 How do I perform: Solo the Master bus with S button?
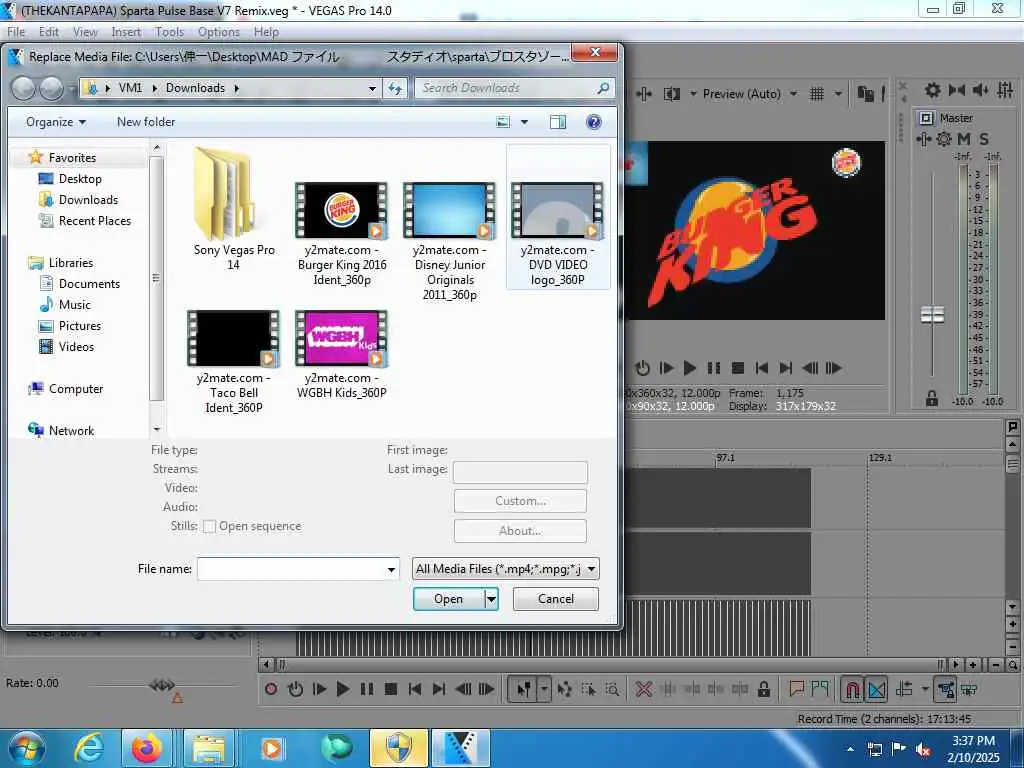point(984,138)
